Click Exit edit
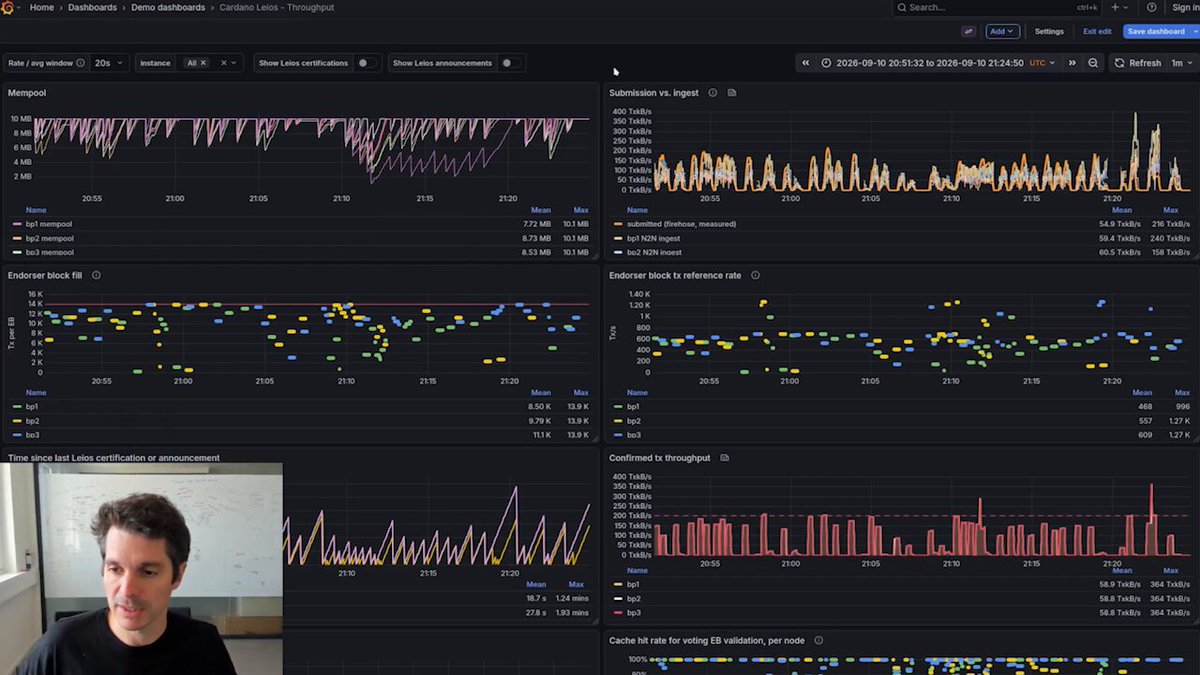 tap(1097, 31)
